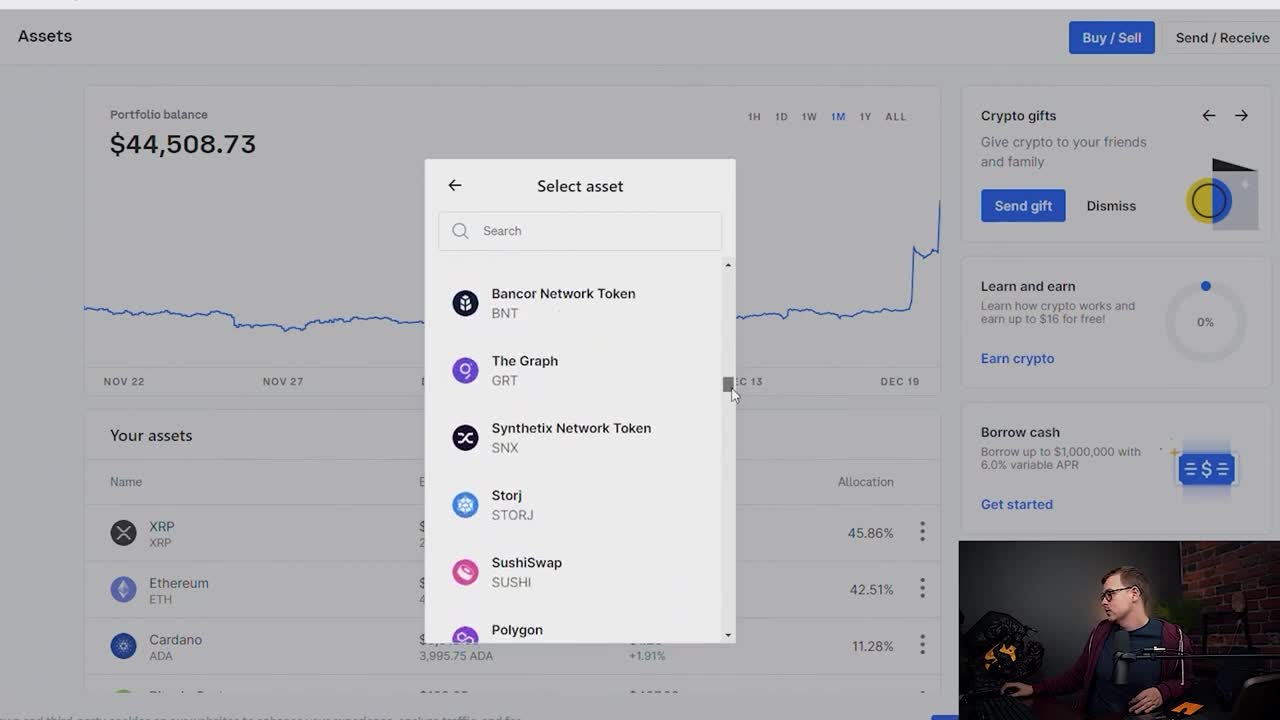Click the 11.28% allocation value
1280x720 pixels.
(x=872, y=647)
